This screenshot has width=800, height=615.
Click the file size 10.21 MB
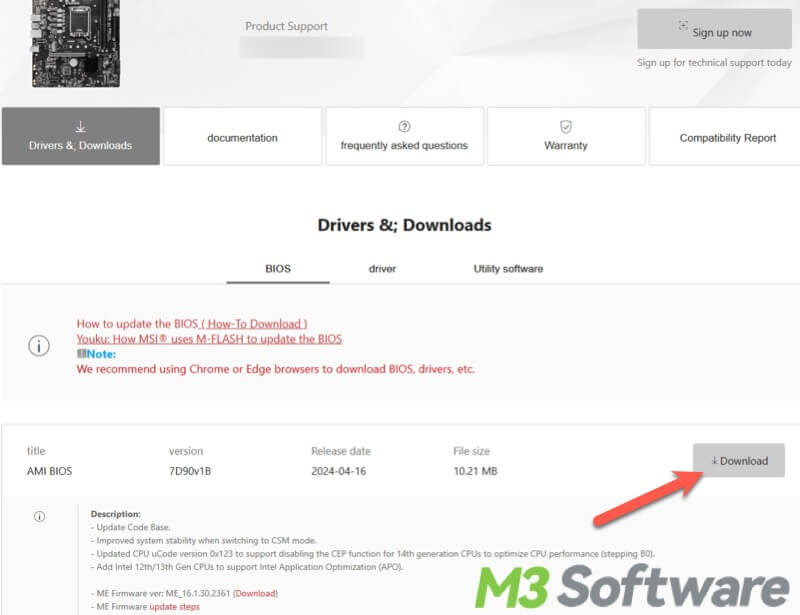click(x=475, y=471)
